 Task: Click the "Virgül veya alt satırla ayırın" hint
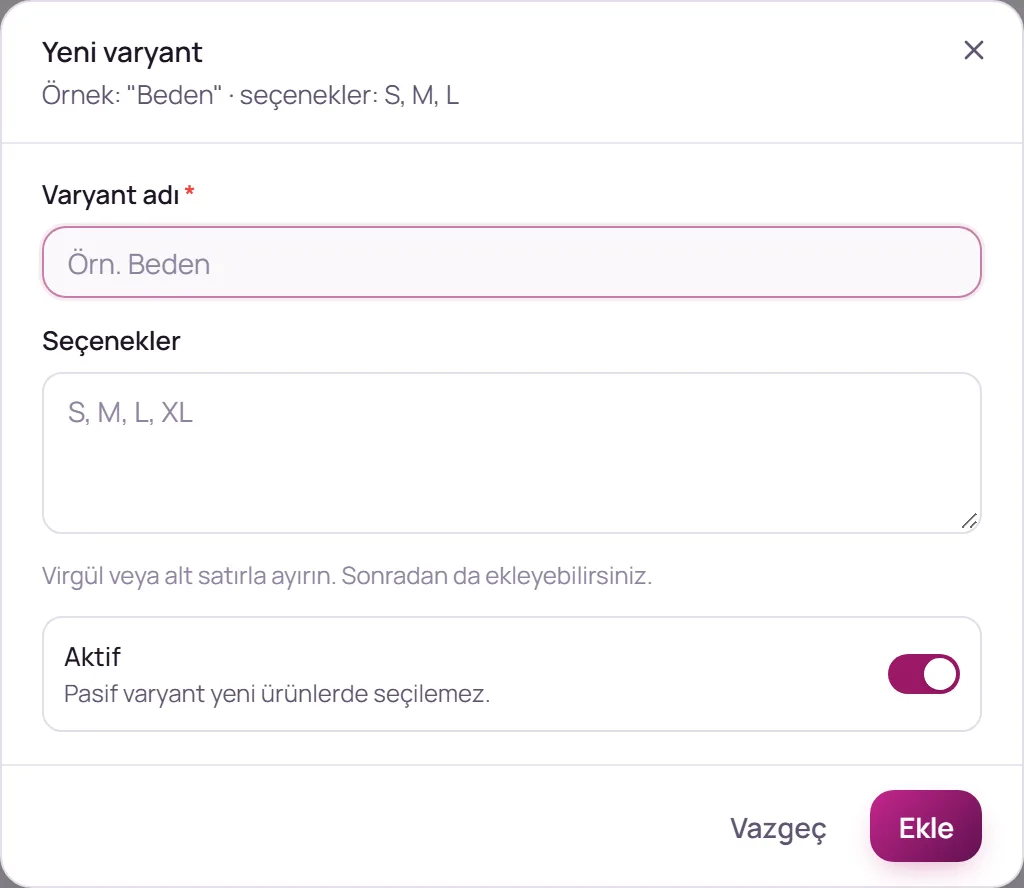pyautogui.click(x=347, y=576)
